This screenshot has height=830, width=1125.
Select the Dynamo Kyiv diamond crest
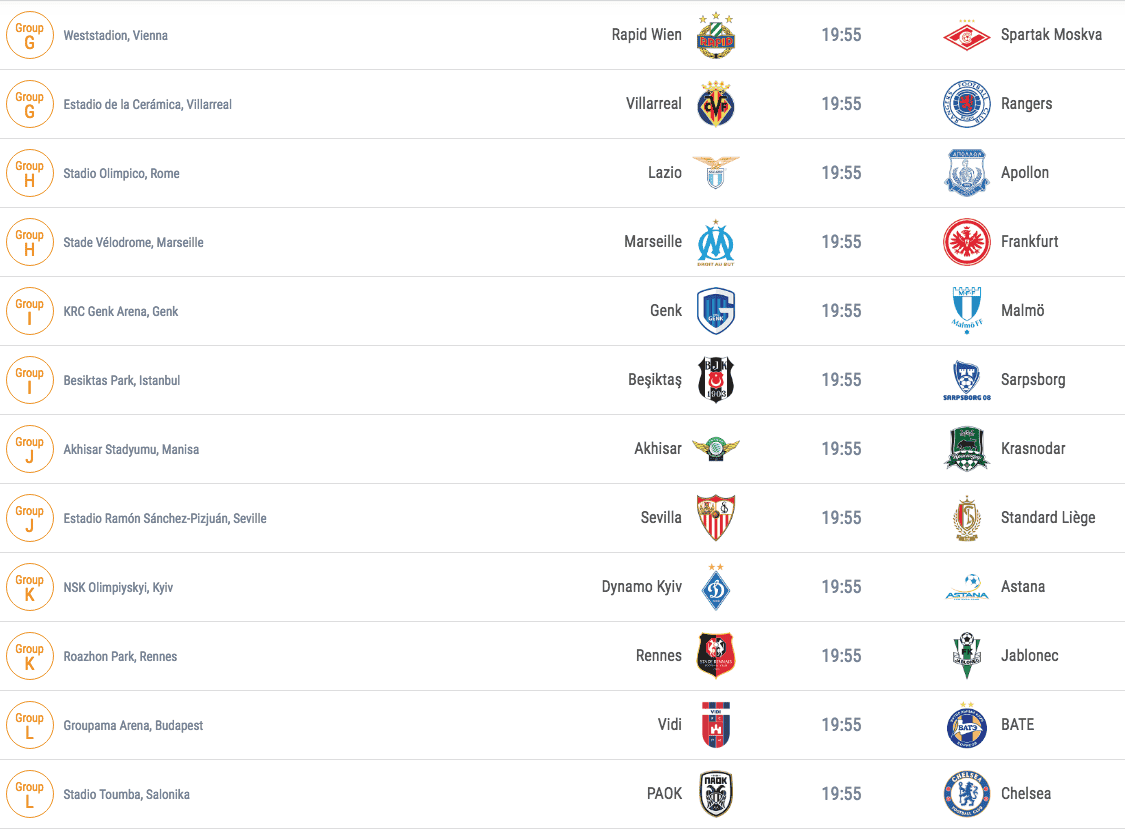(715, 587)
